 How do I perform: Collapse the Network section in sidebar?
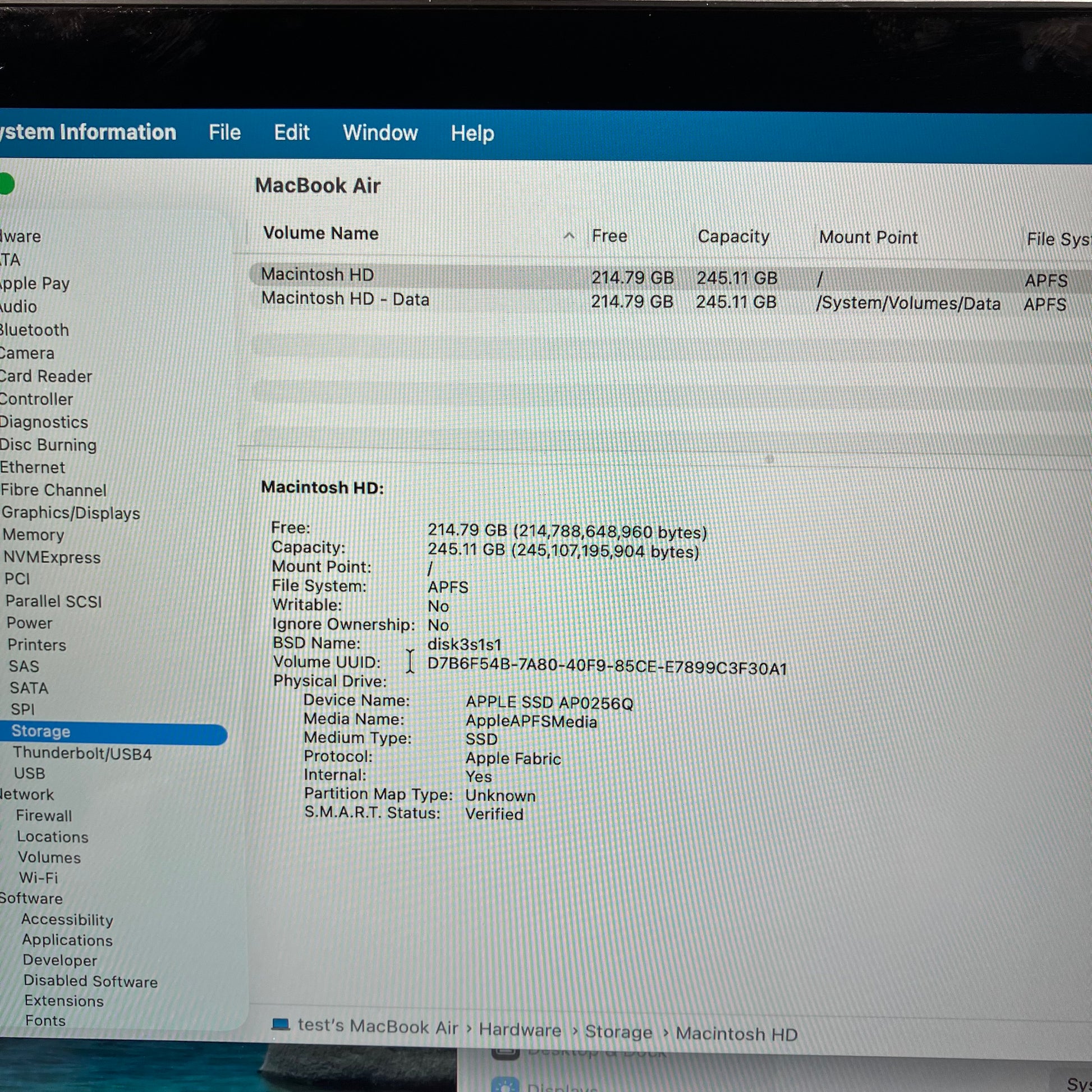tap(27, 795)
